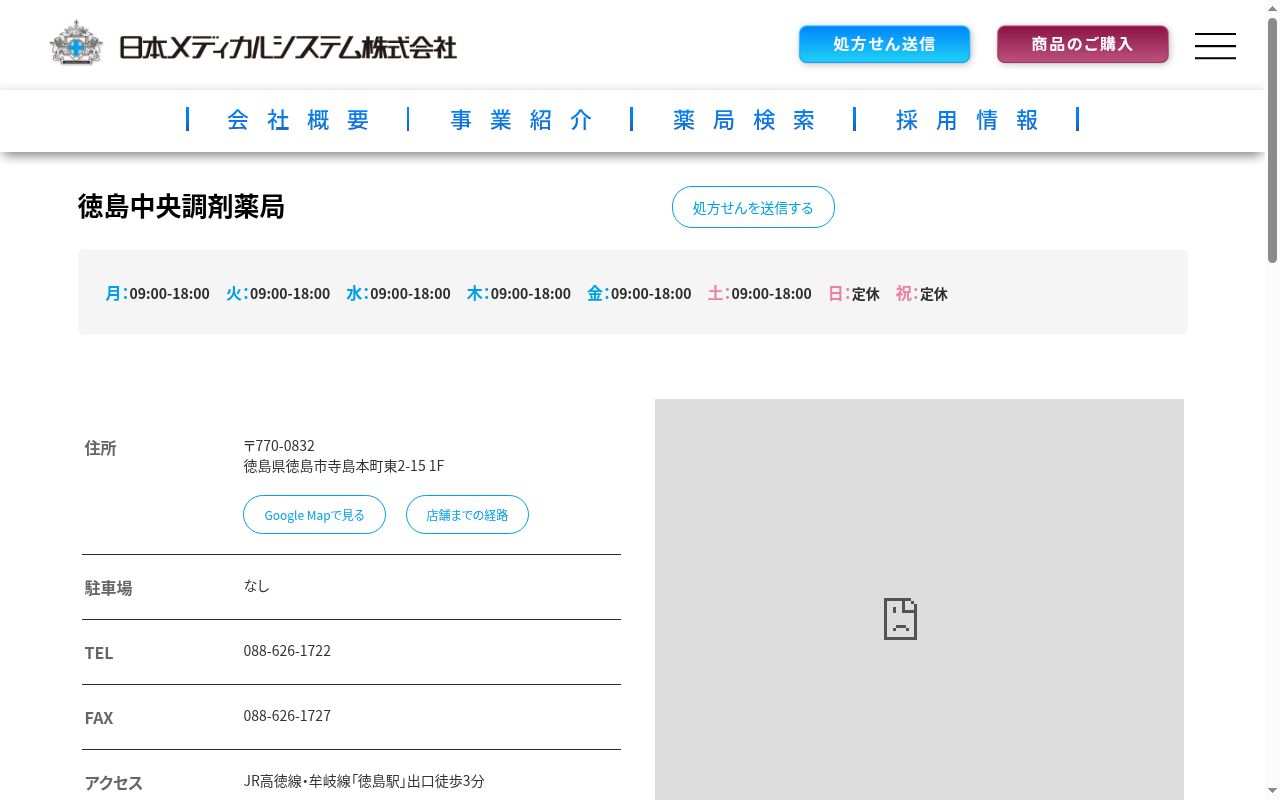Click 店舗までの経路 button
The height and width of the screenshot is (800, 1280).
(467, 515)
